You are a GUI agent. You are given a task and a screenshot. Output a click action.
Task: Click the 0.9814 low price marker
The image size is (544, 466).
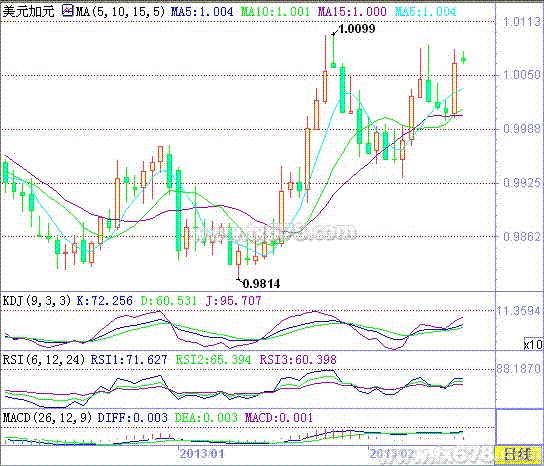coord(261,283)
